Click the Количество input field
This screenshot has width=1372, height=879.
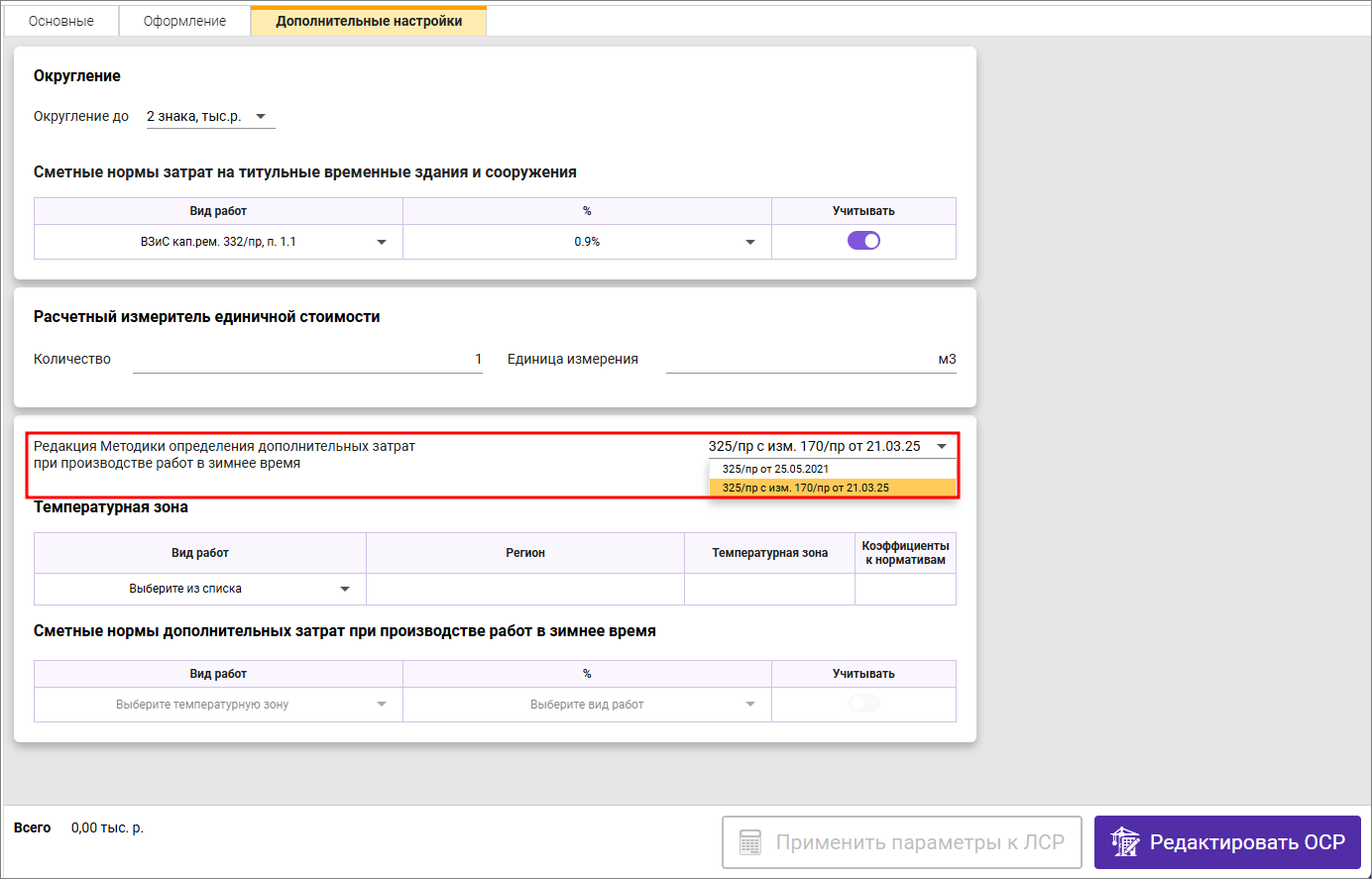click(x=307, y=360)
